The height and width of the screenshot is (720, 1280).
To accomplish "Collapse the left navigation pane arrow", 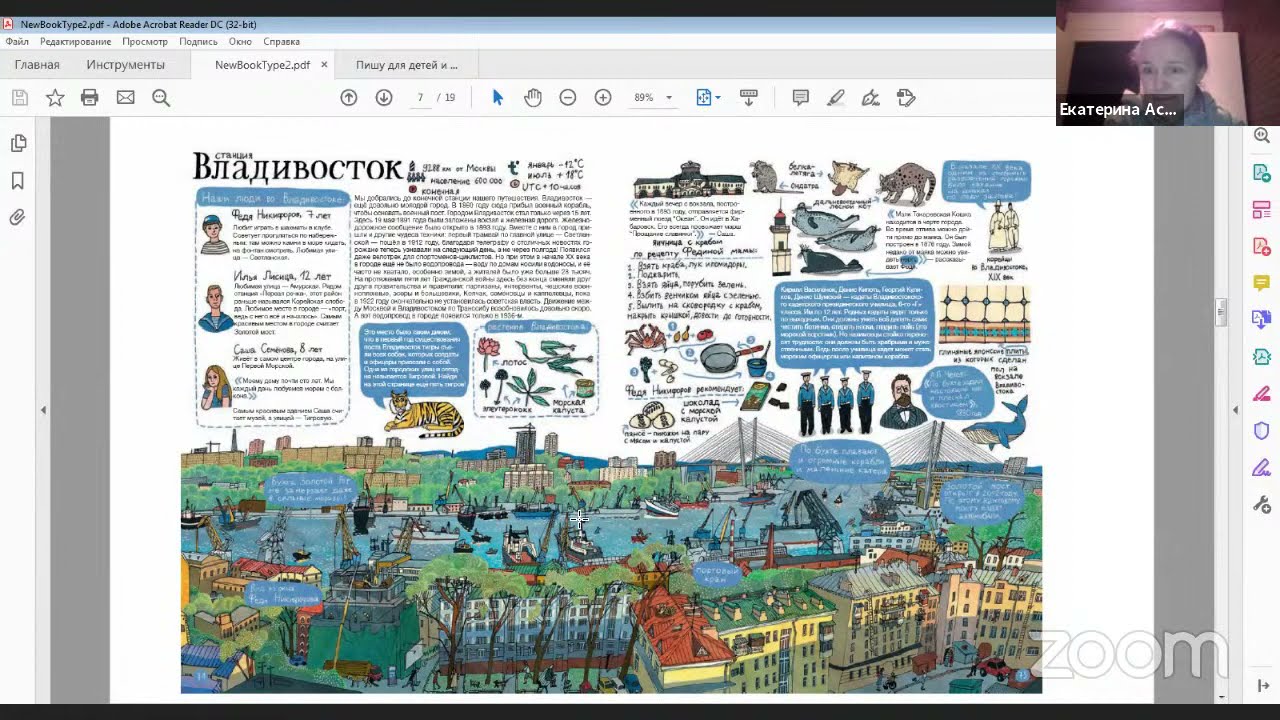I will click(x=43, y=410).
